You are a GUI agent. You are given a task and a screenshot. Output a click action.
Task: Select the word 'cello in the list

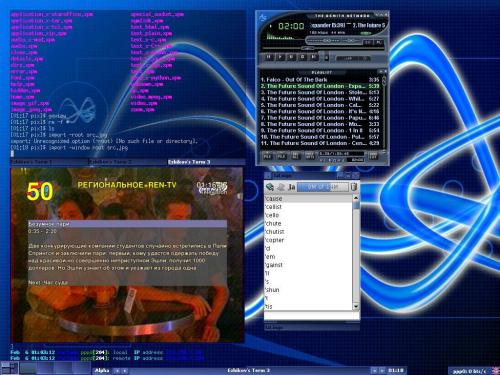point(308,215)
